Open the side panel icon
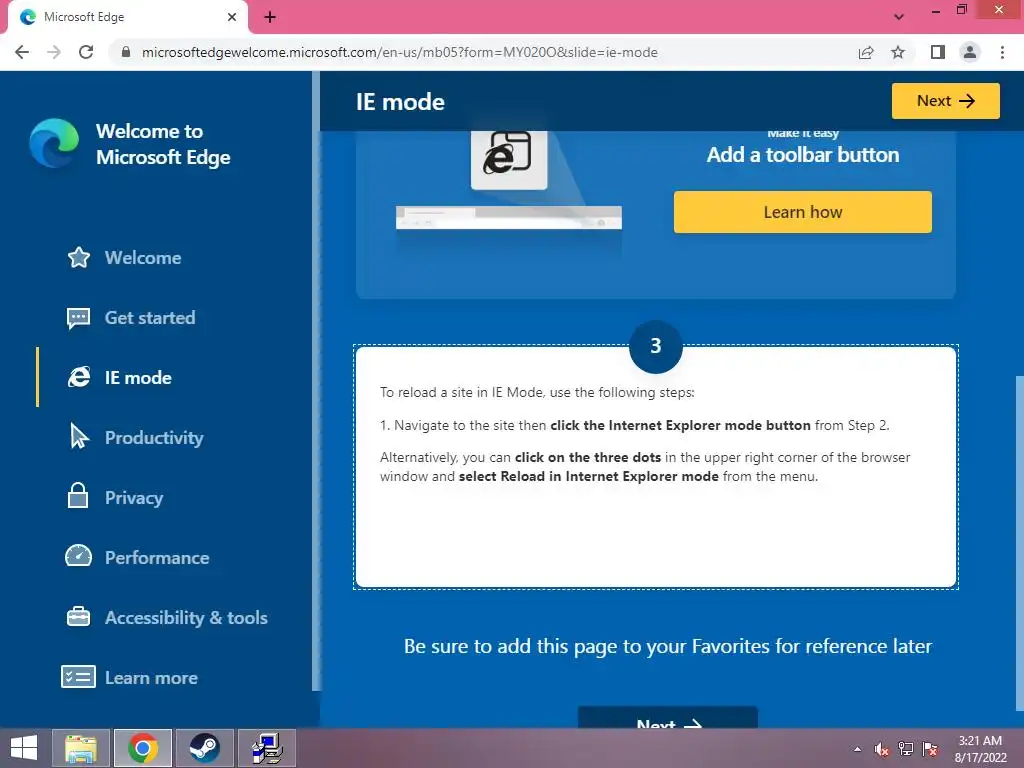 938,52
